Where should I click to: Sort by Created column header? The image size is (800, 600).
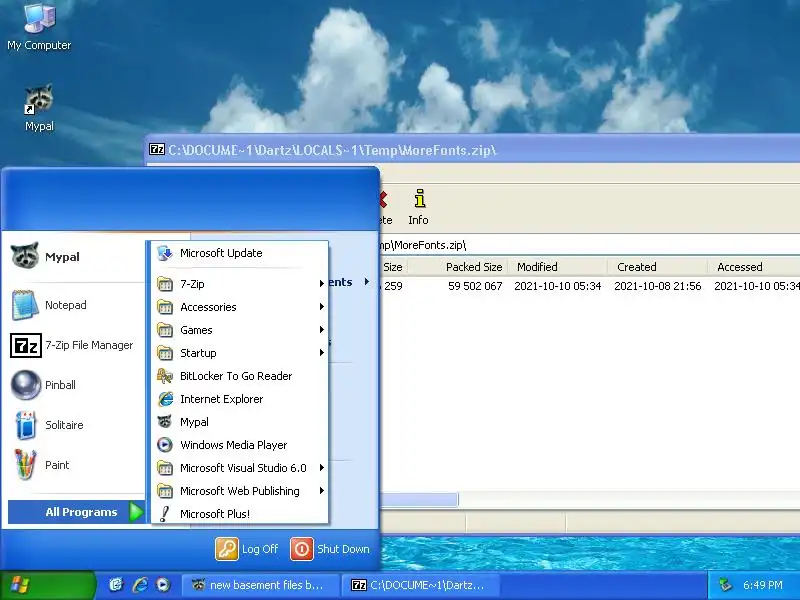coord(657,267)
